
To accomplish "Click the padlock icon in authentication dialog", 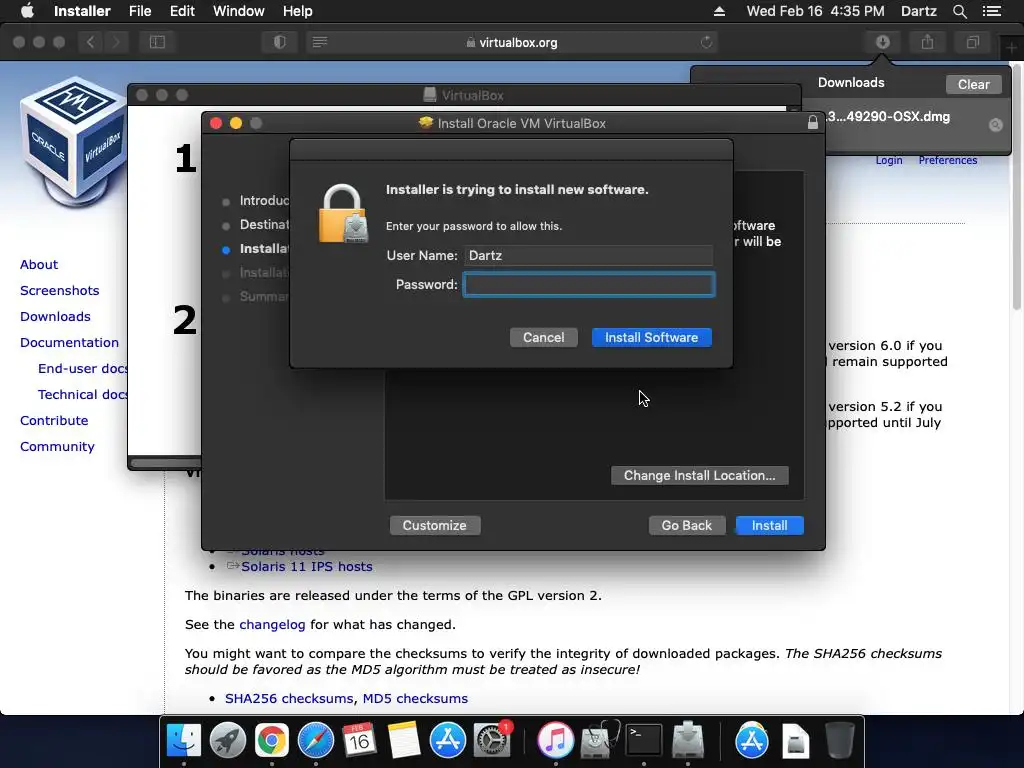I will coord(344,214).
